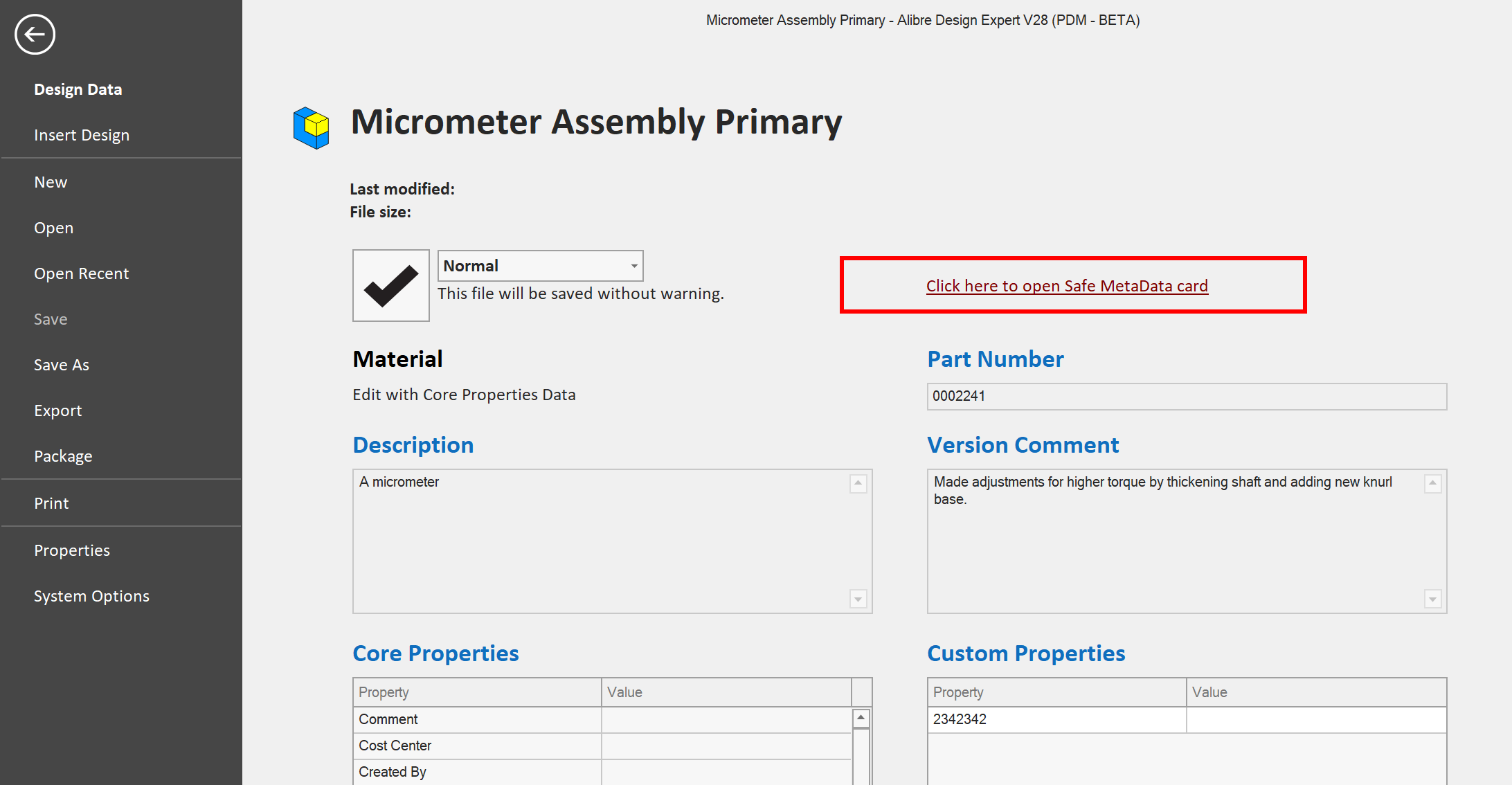Click the back arrow icon

pos(35,34)
